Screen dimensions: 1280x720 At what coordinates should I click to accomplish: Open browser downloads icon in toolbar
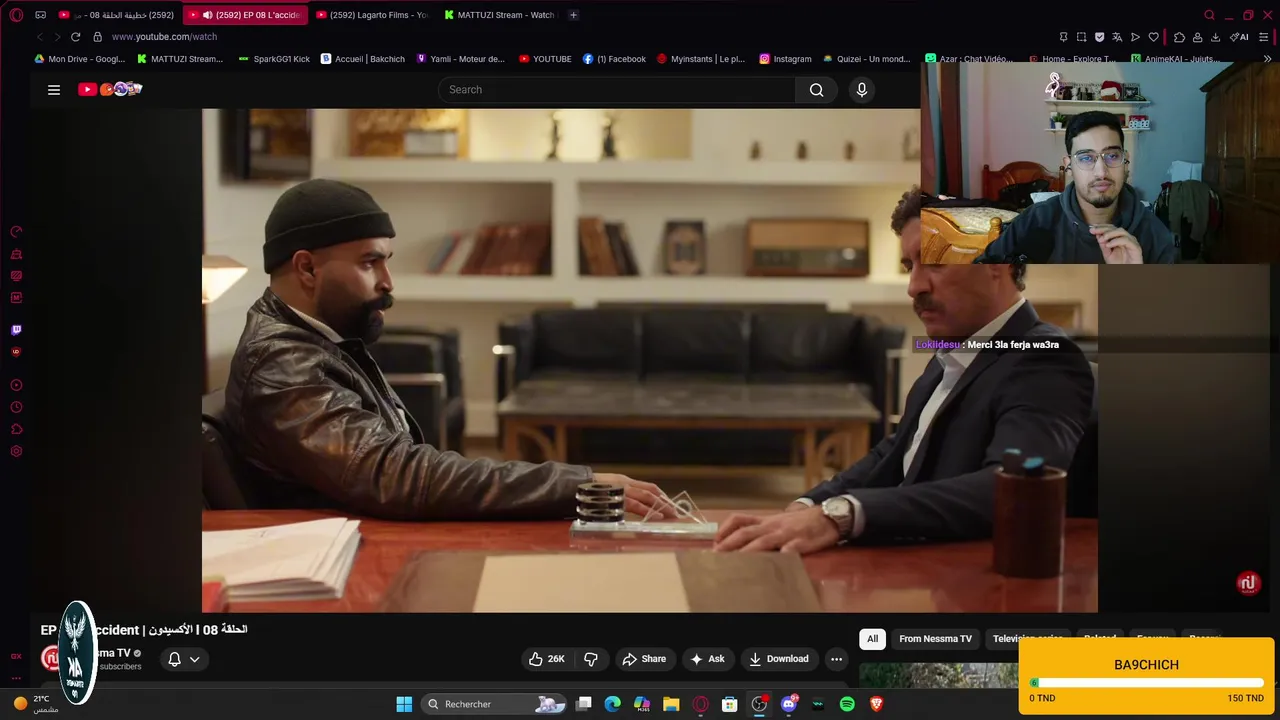(1215, 37)
